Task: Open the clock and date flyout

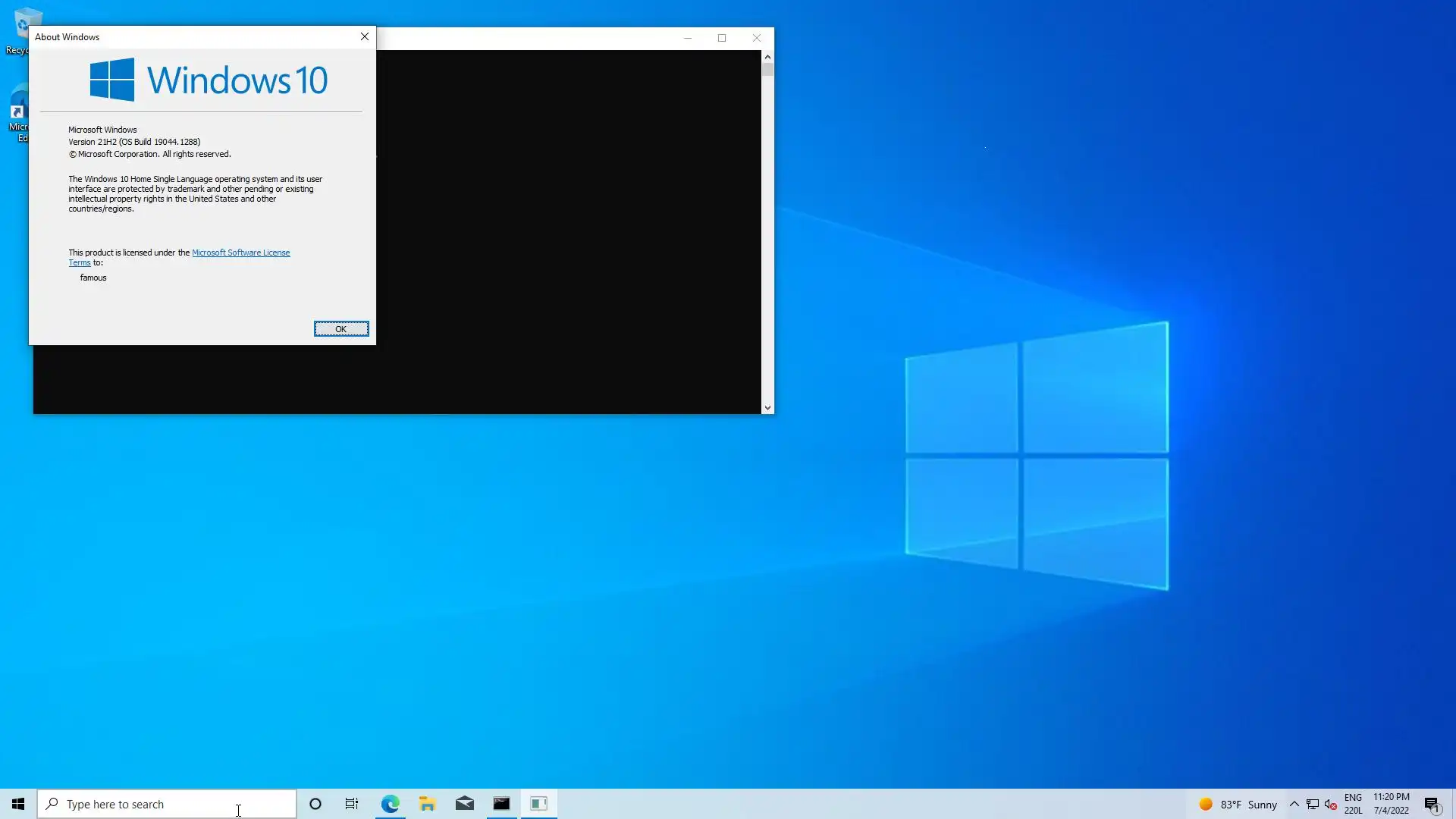Action: (1391, 804)
